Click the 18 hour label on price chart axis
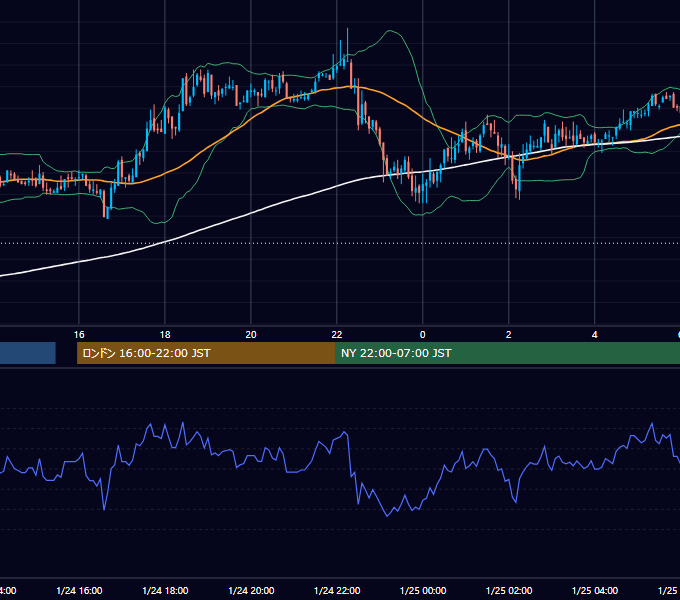Screen dimensions: 680x600 pyautogui.click(x=165, y=335)
